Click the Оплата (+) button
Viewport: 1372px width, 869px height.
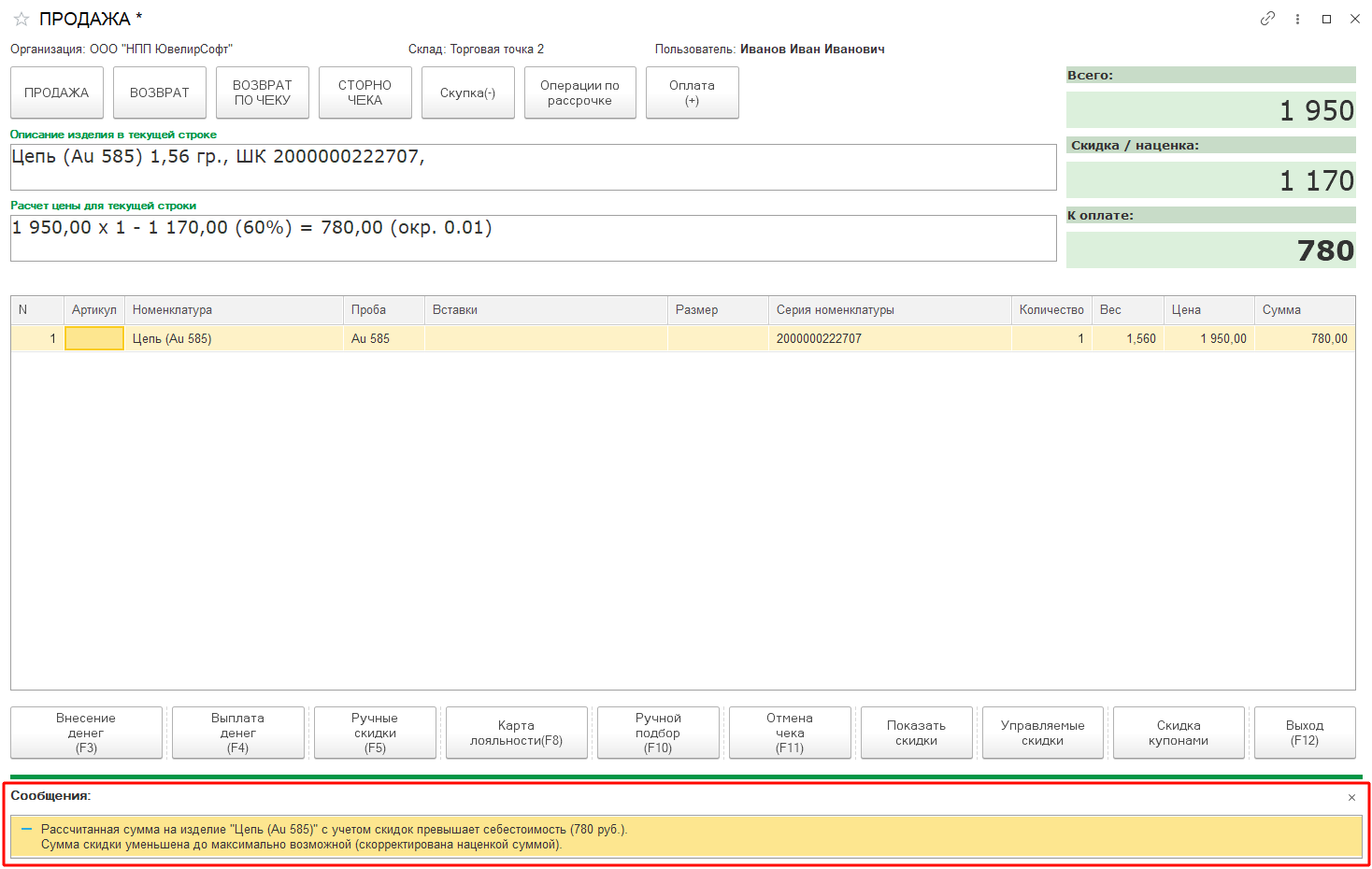click(693, 93)
